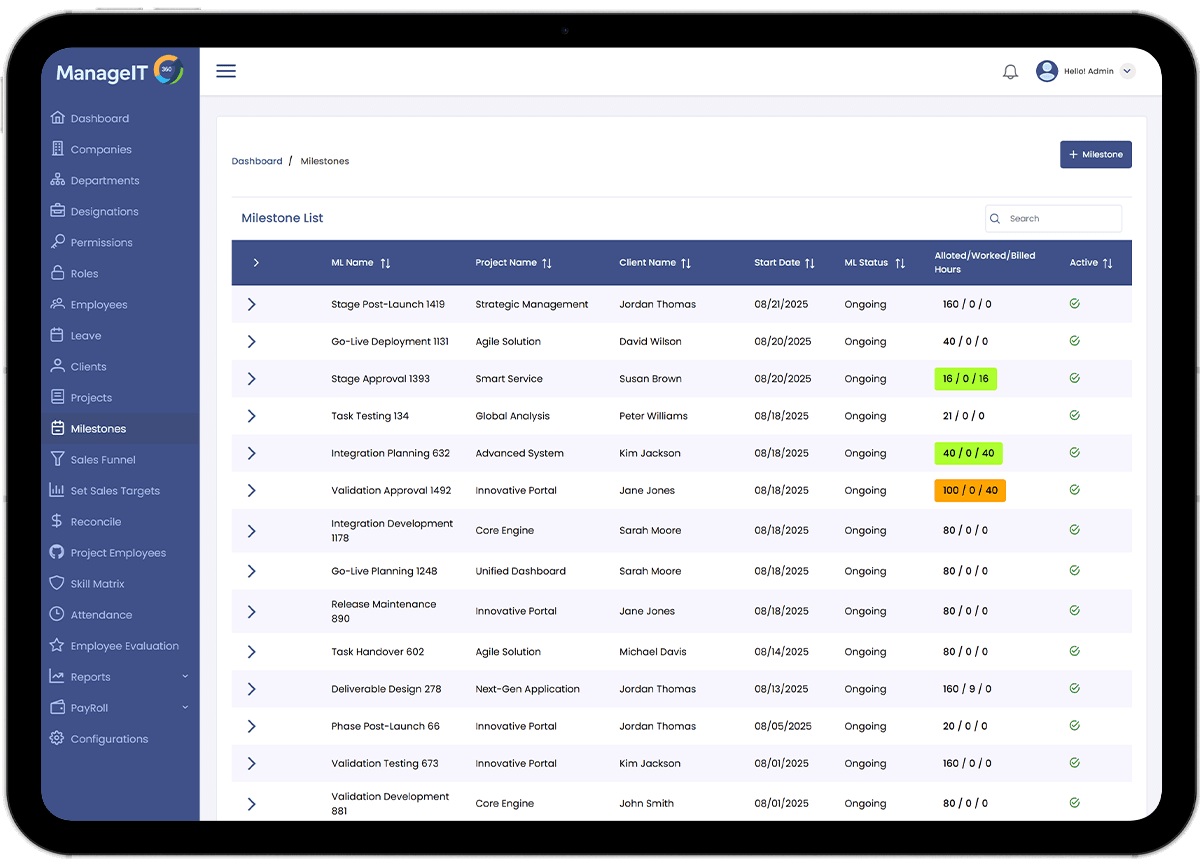Toggle active status for Task Handover 602
The image size is (1200, 866).
coord(1075,651)
